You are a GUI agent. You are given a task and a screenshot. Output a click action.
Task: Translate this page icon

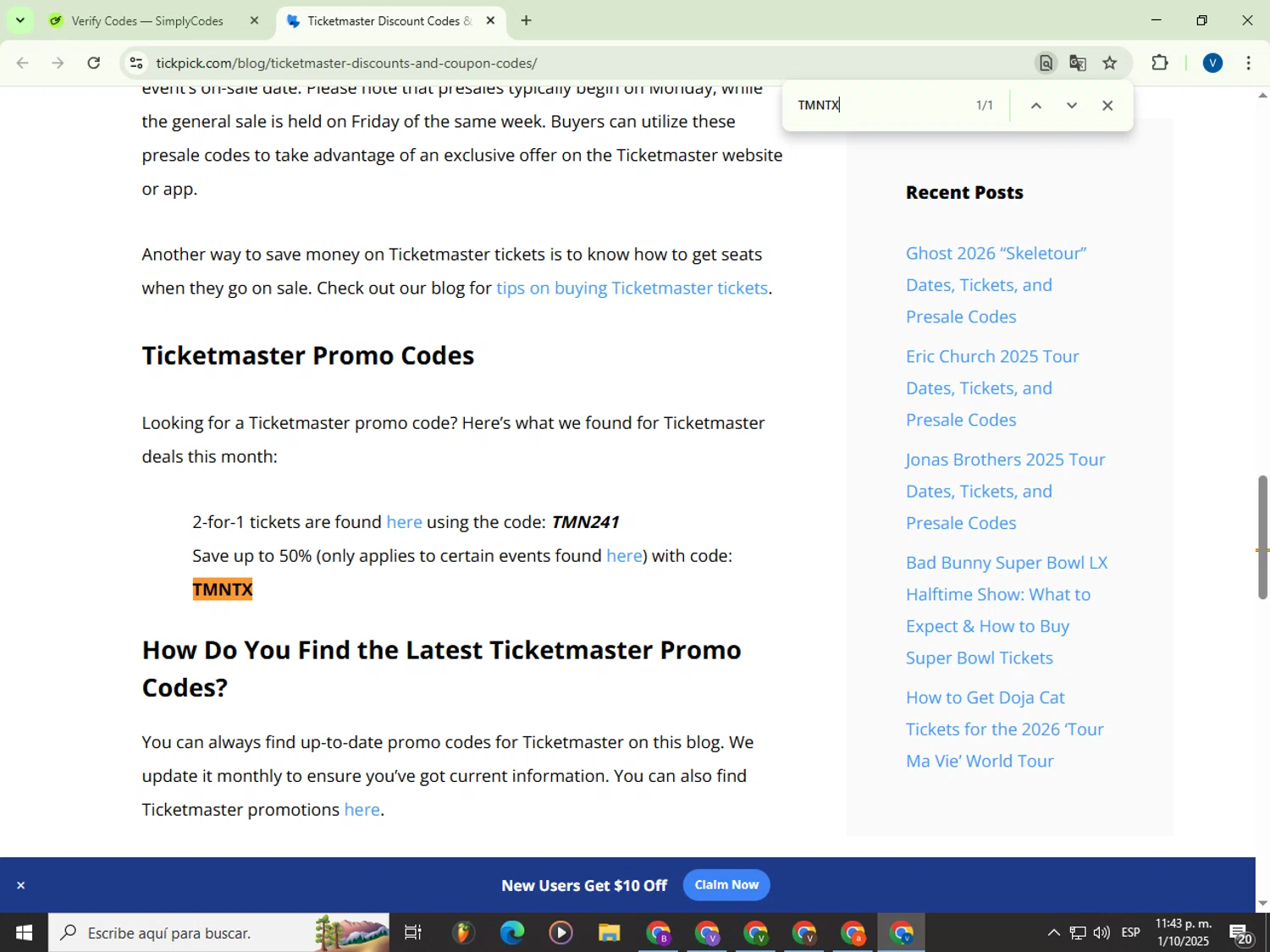1078,63
